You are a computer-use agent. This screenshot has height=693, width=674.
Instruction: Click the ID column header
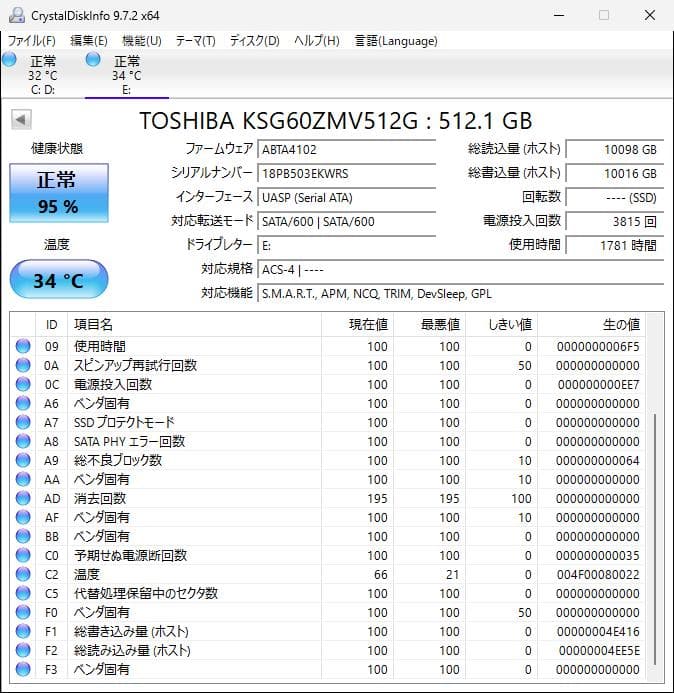pyautogui.click(x=51, y=324)
